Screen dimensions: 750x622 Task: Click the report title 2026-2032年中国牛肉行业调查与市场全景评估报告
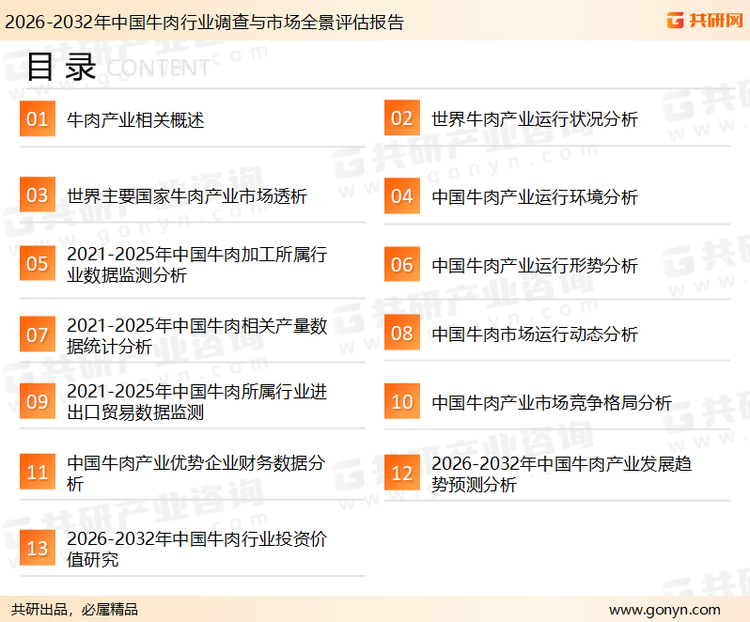205,22
